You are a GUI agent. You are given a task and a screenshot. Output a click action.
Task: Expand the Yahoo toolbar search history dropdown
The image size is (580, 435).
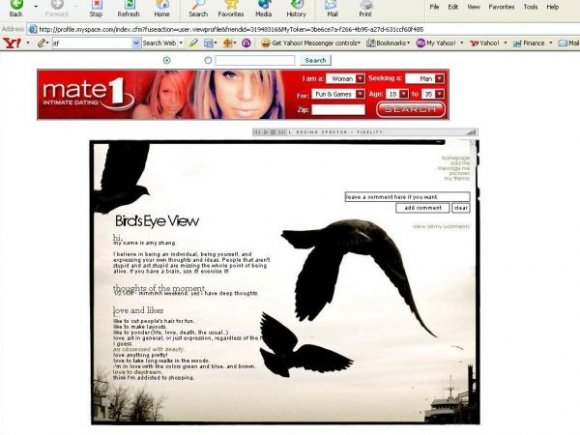(136, 43)
